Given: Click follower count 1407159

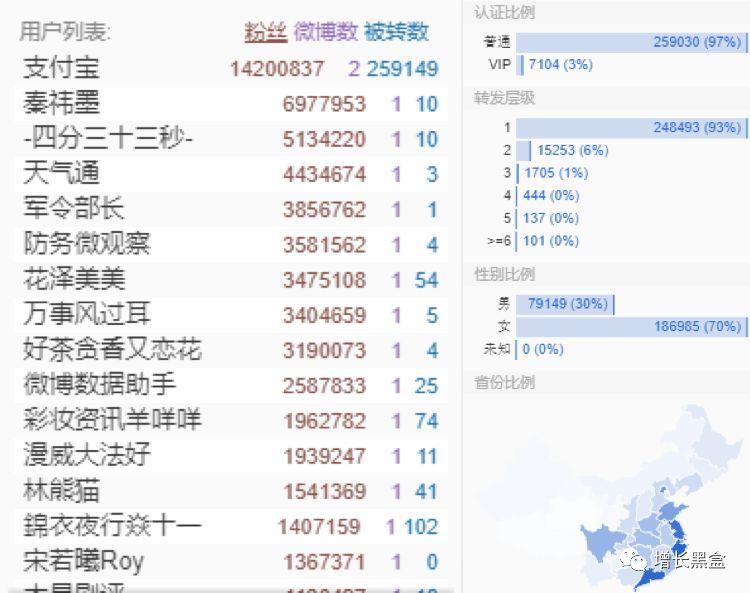Looking at the screenshot, I should coord(319,527).
